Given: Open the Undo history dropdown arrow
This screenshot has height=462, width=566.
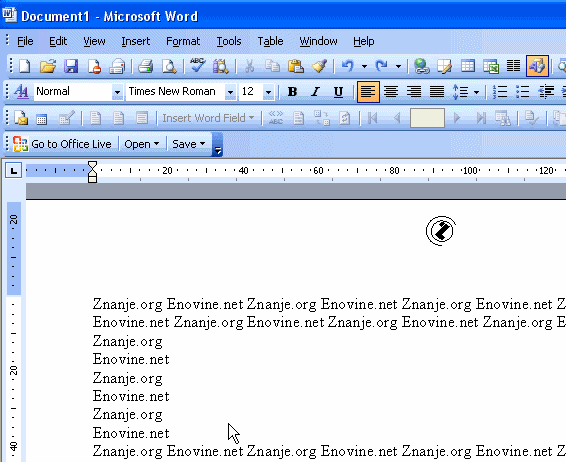Looking at the screenshot, I should tap(365, 66).
